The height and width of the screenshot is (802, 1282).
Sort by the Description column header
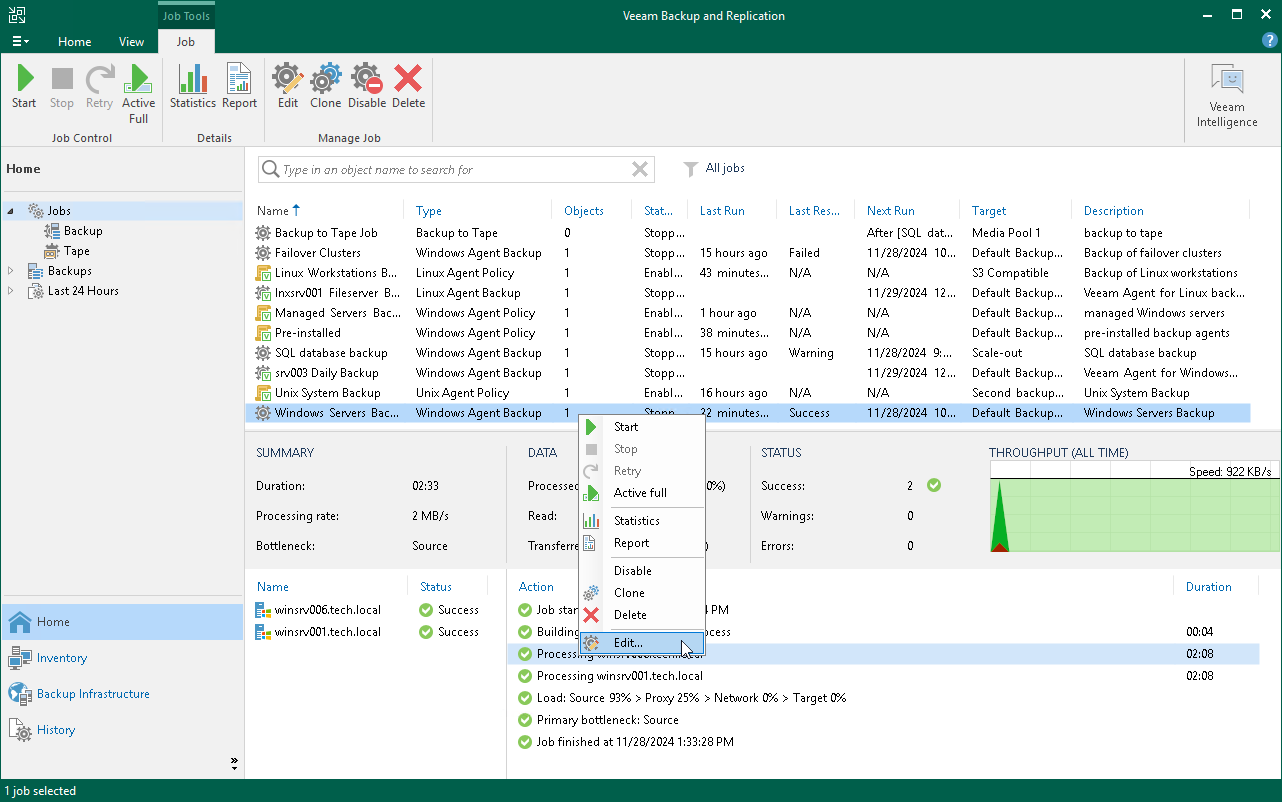point(1113,211)
